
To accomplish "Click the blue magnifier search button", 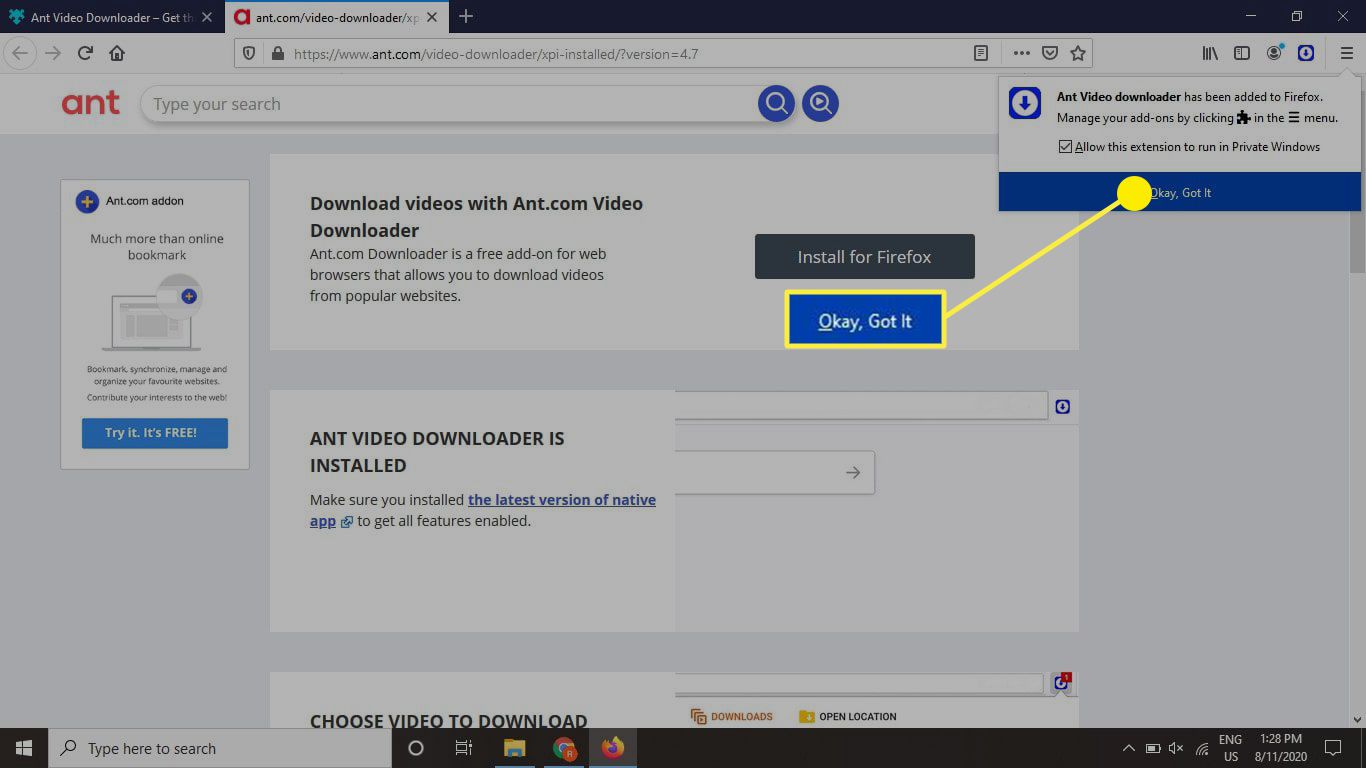I will (x=776, y=103).
